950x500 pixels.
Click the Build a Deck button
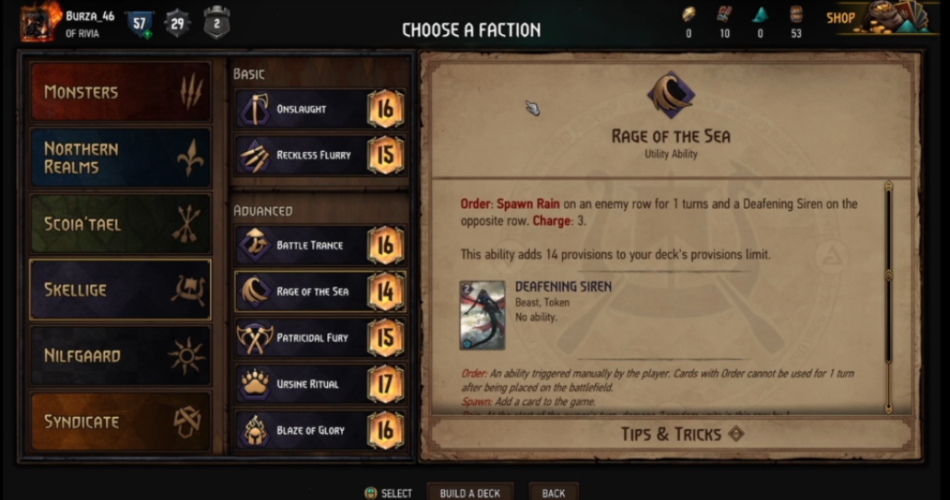[x=470, y=493]
